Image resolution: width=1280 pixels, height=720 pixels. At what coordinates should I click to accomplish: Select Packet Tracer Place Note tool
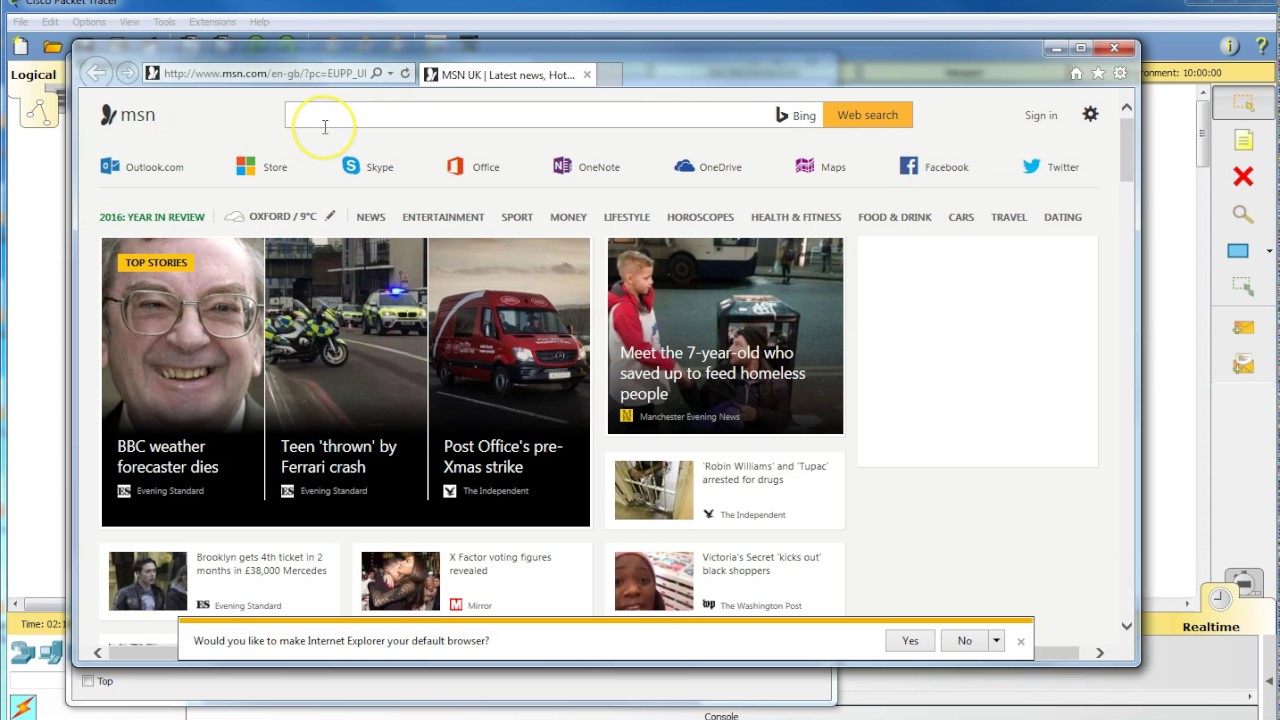1243,140
